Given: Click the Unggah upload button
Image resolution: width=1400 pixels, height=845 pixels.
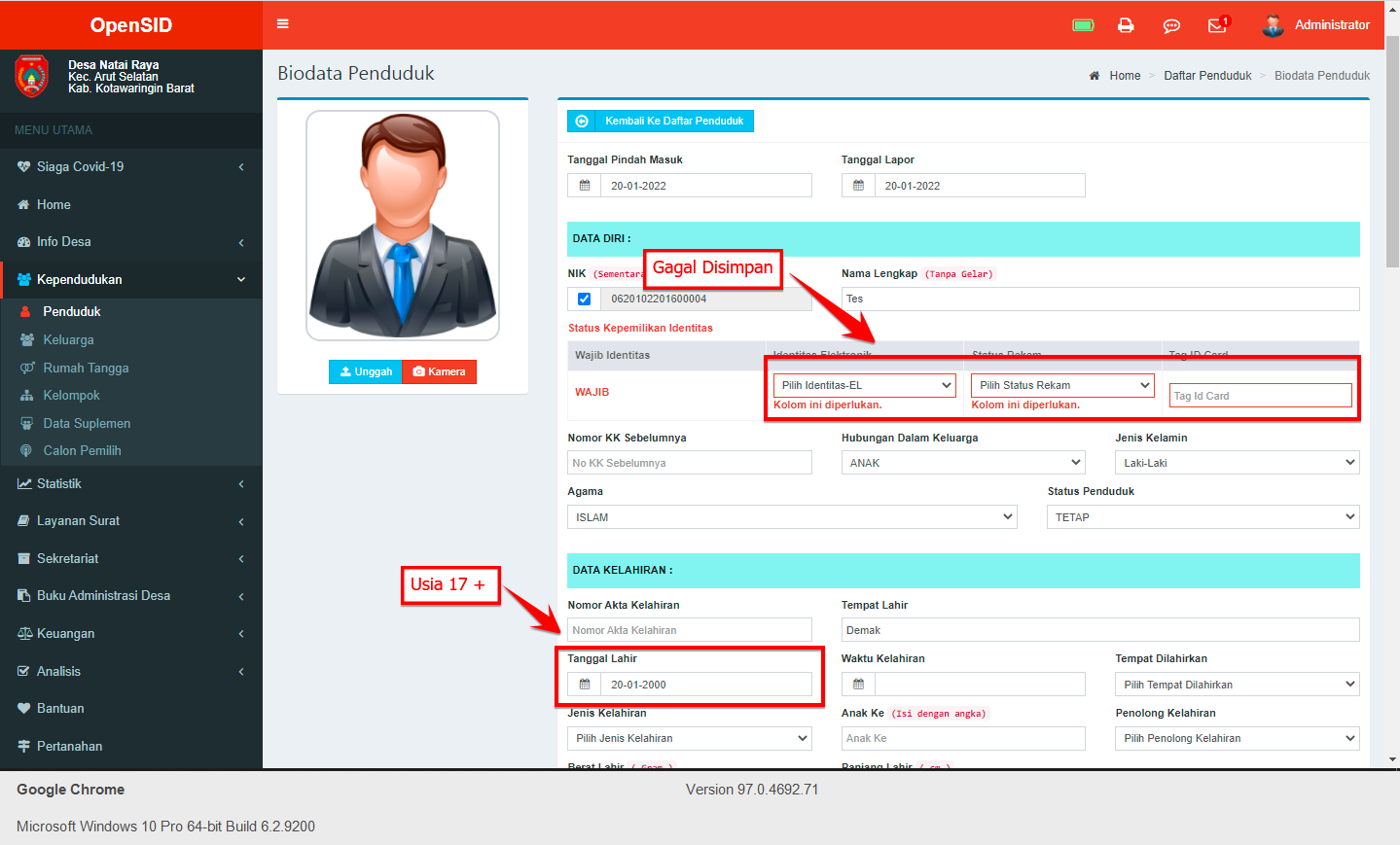Looking at the screenshot, I should click(x=366, y=371).
